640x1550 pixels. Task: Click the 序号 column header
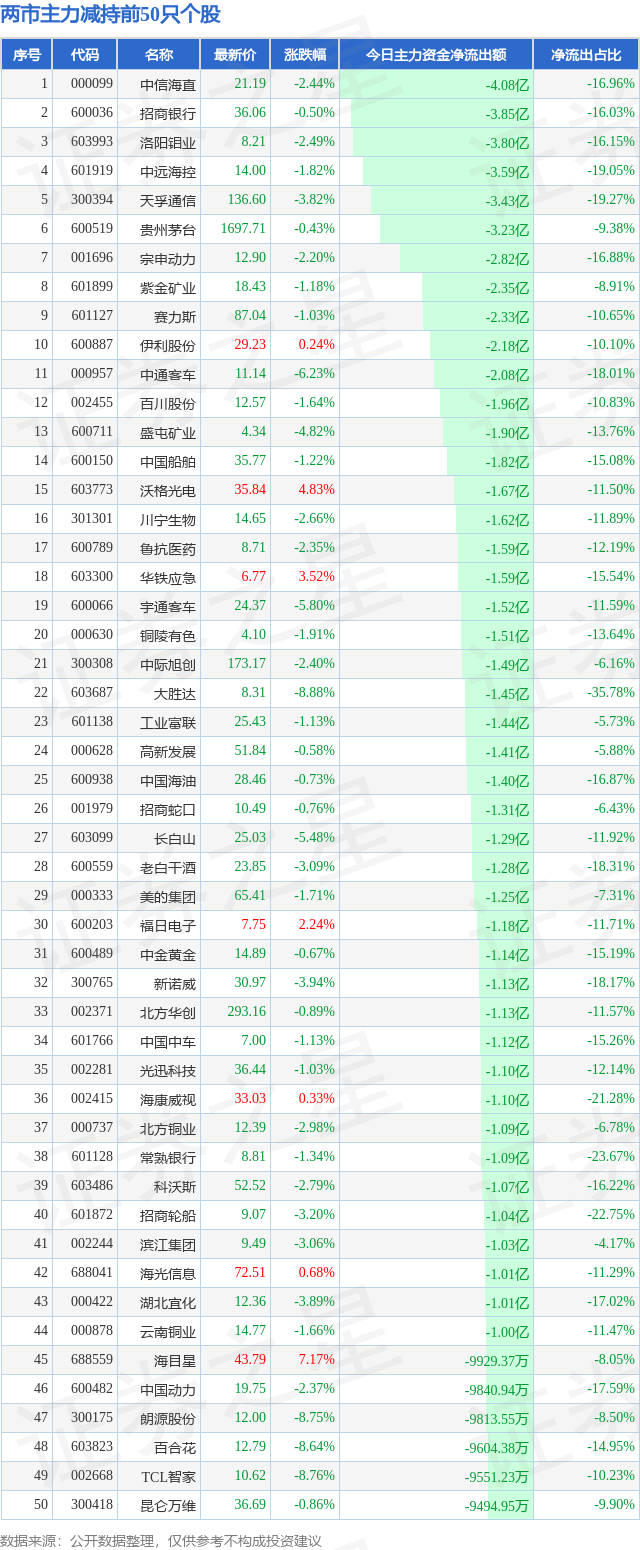(27, 55)
